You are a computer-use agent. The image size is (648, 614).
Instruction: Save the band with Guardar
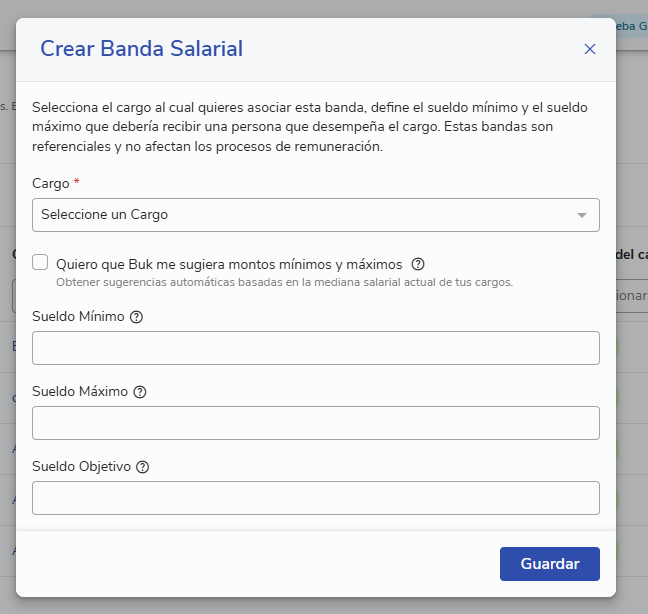coord(550,564)
